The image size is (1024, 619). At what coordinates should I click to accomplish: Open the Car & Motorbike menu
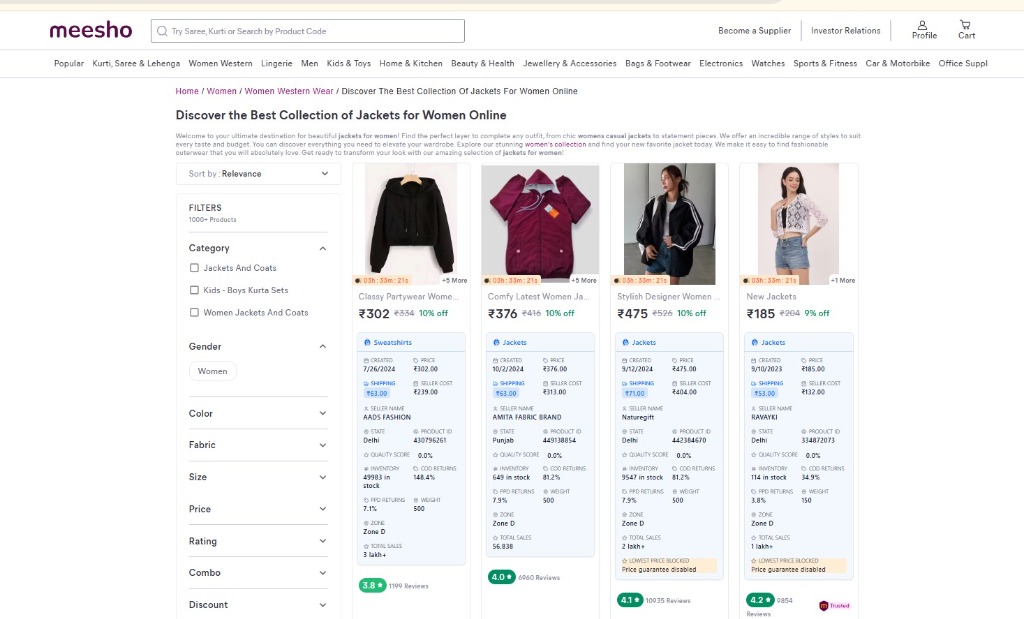point(897,63)
